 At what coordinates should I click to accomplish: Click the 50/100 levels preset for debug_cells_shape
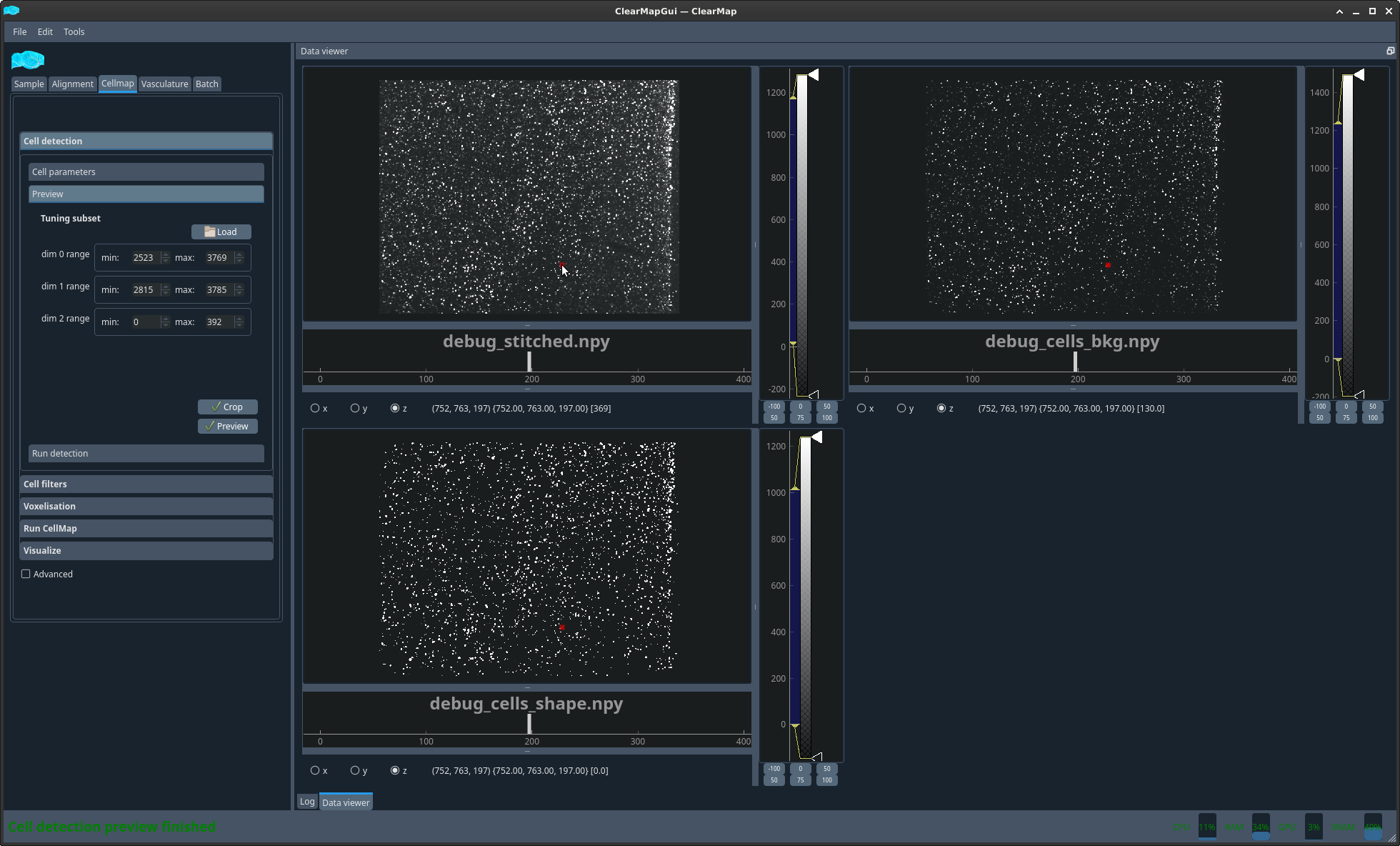coord(827,774)
